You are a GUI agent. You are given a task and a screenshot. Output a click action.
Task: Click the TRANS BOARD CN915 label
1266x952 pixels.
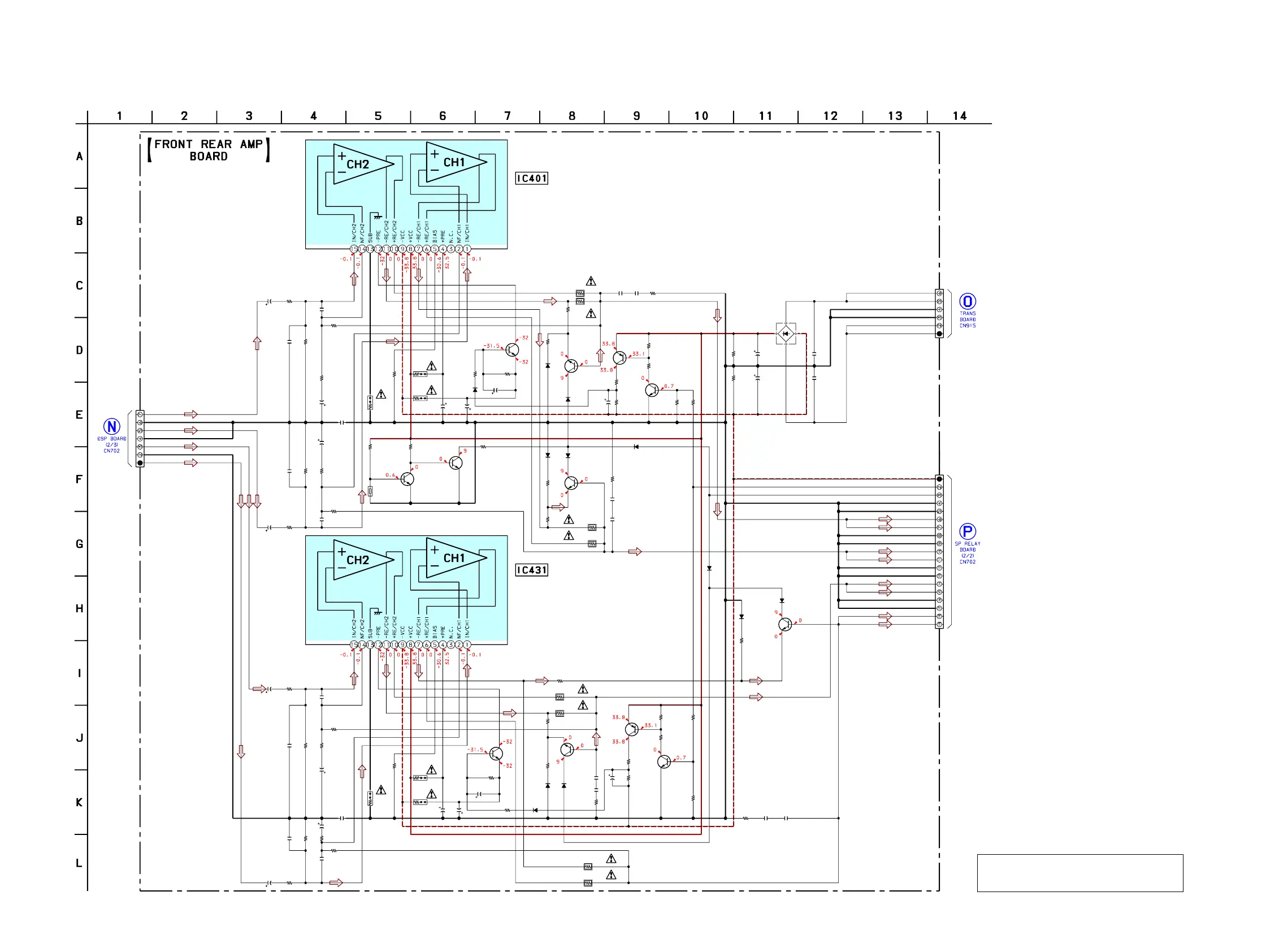point(967,319)
